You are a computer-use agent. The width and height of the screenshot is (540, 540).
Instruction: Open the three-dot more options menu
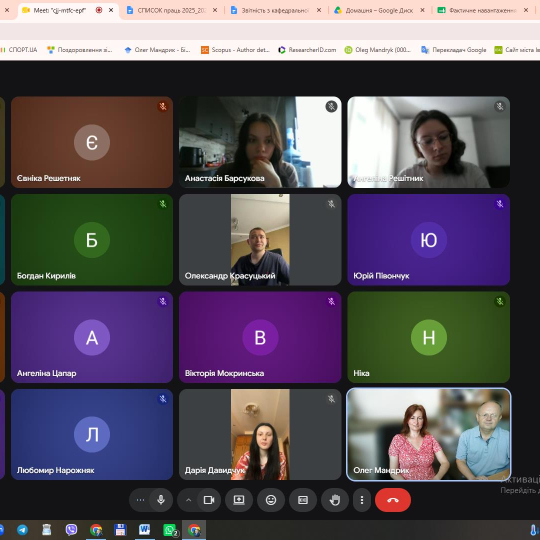362,500
